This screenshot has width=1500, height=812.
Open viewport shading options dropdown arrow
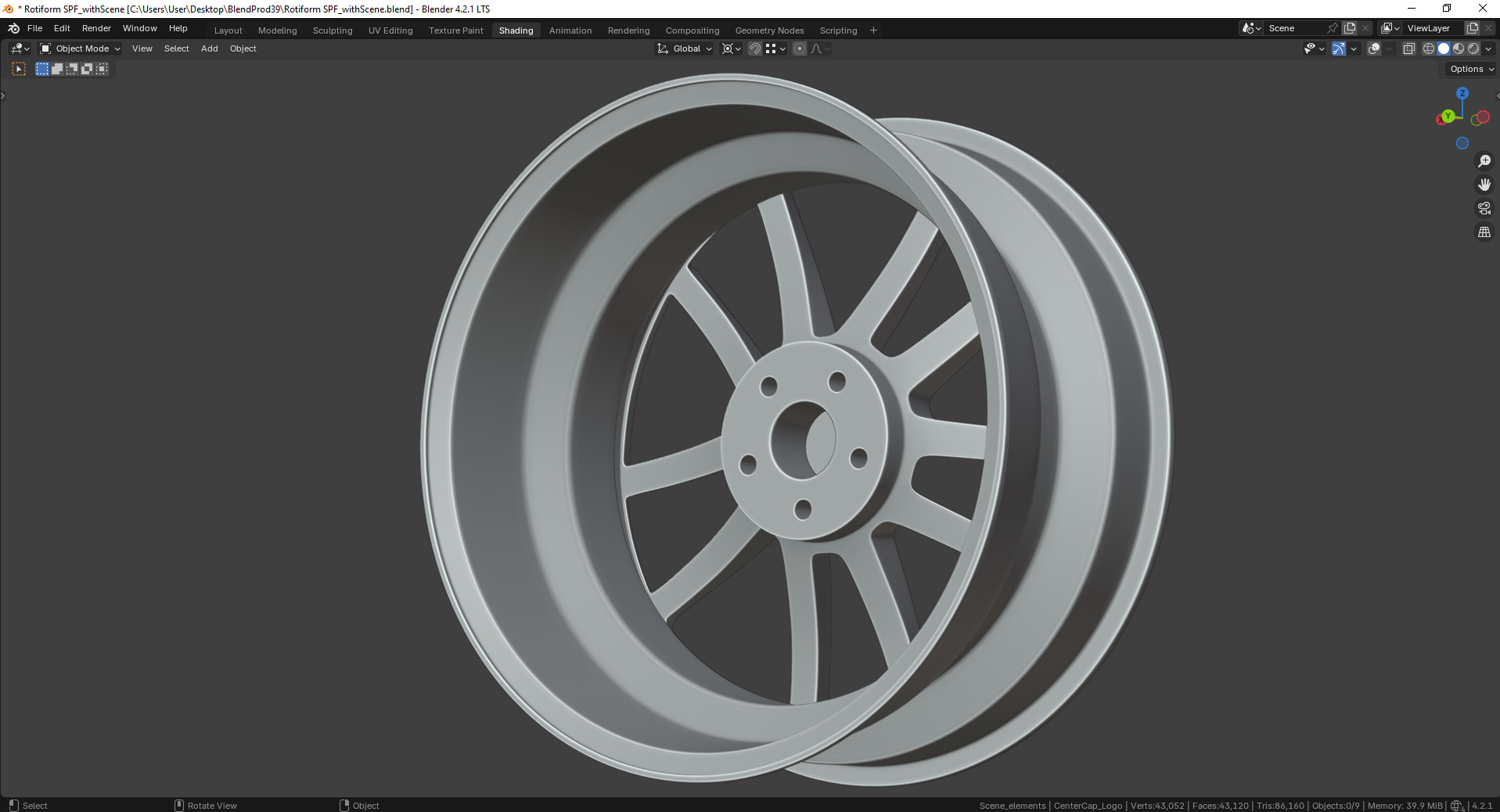(x=1488, y=49)
